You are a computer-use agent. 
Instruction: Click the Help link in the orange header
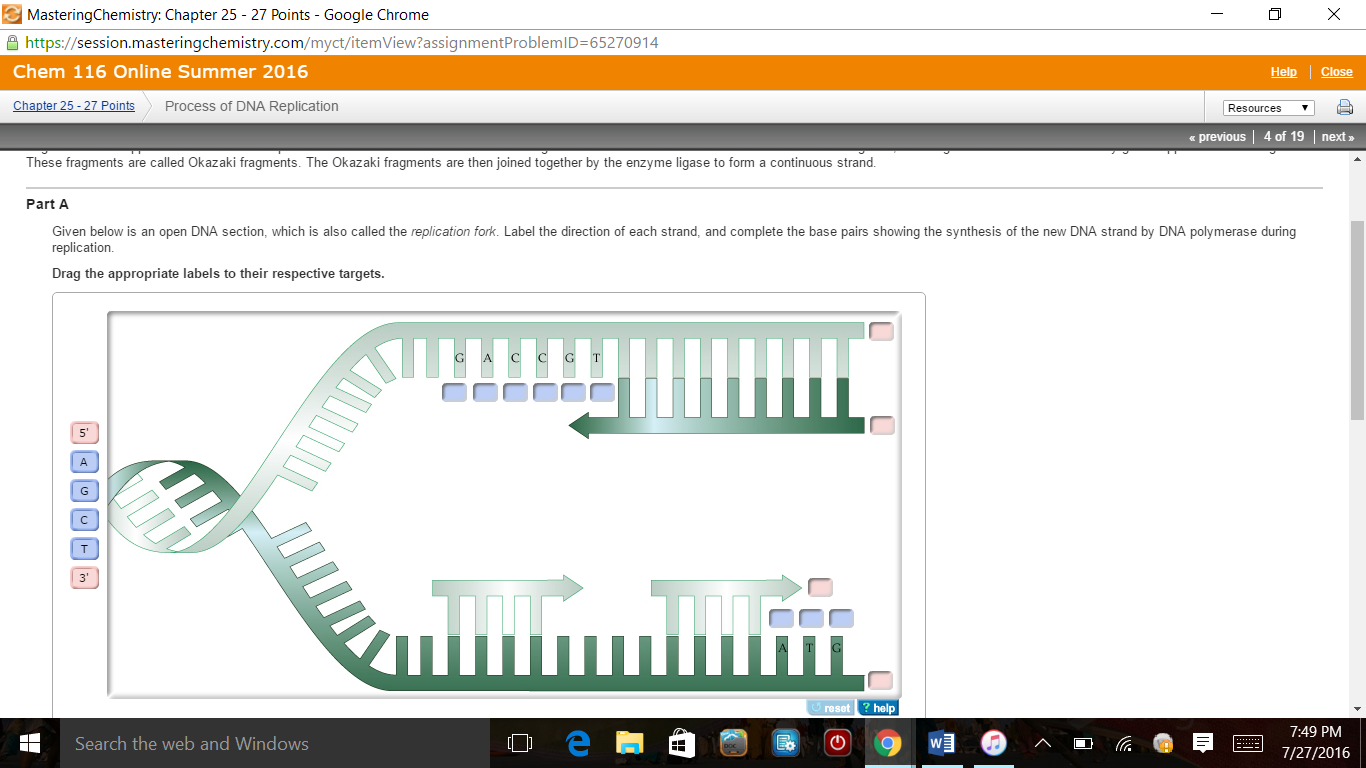coord(1283,71)
